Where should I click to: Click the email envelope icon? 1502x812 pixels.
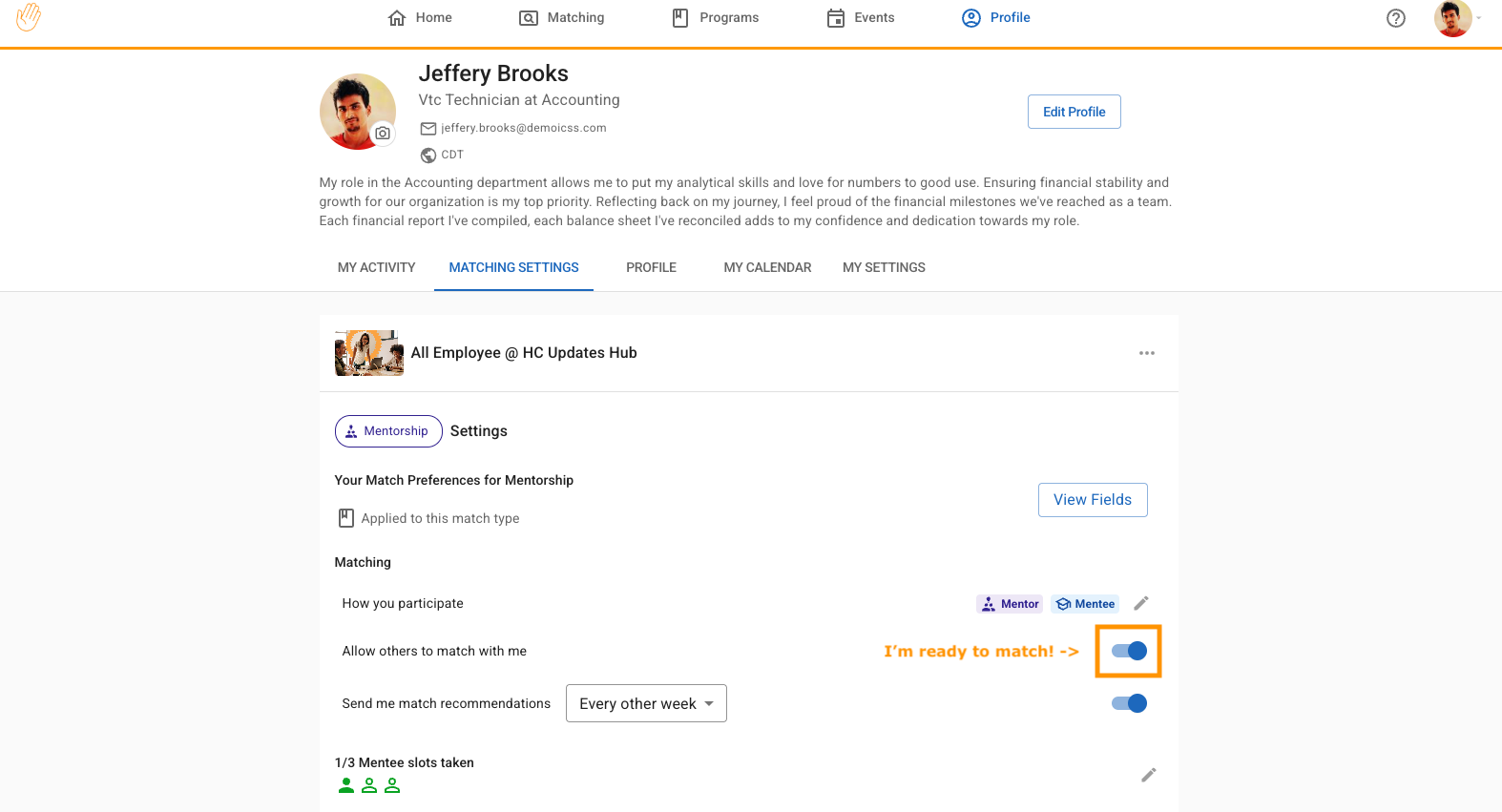pyautogui.click(x=428, y=128)
